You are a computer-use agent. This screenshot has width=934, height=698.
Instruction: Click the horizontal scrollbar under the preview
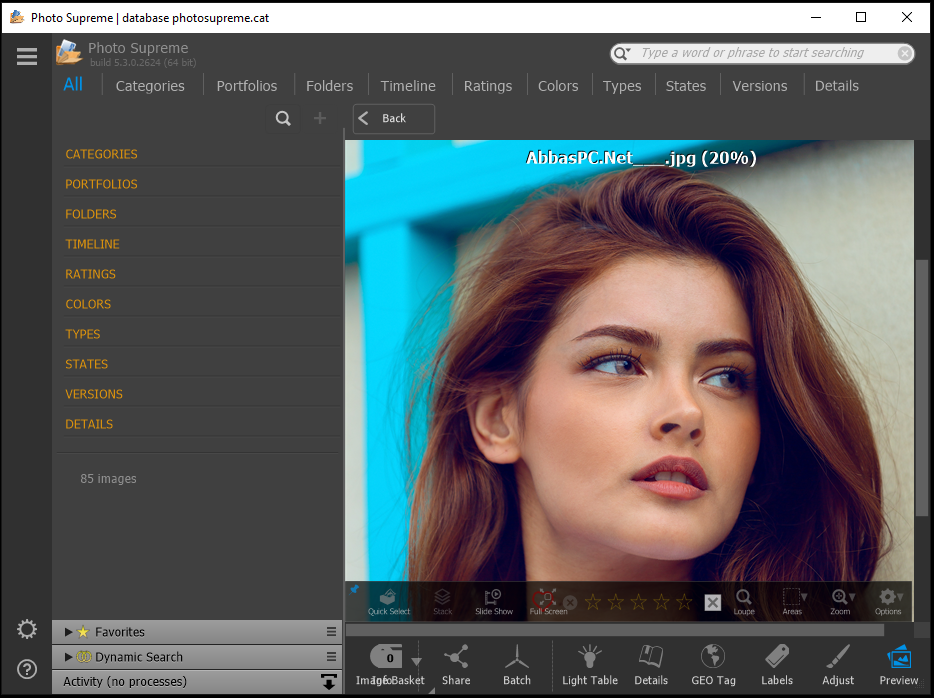[x=615, y=630]
